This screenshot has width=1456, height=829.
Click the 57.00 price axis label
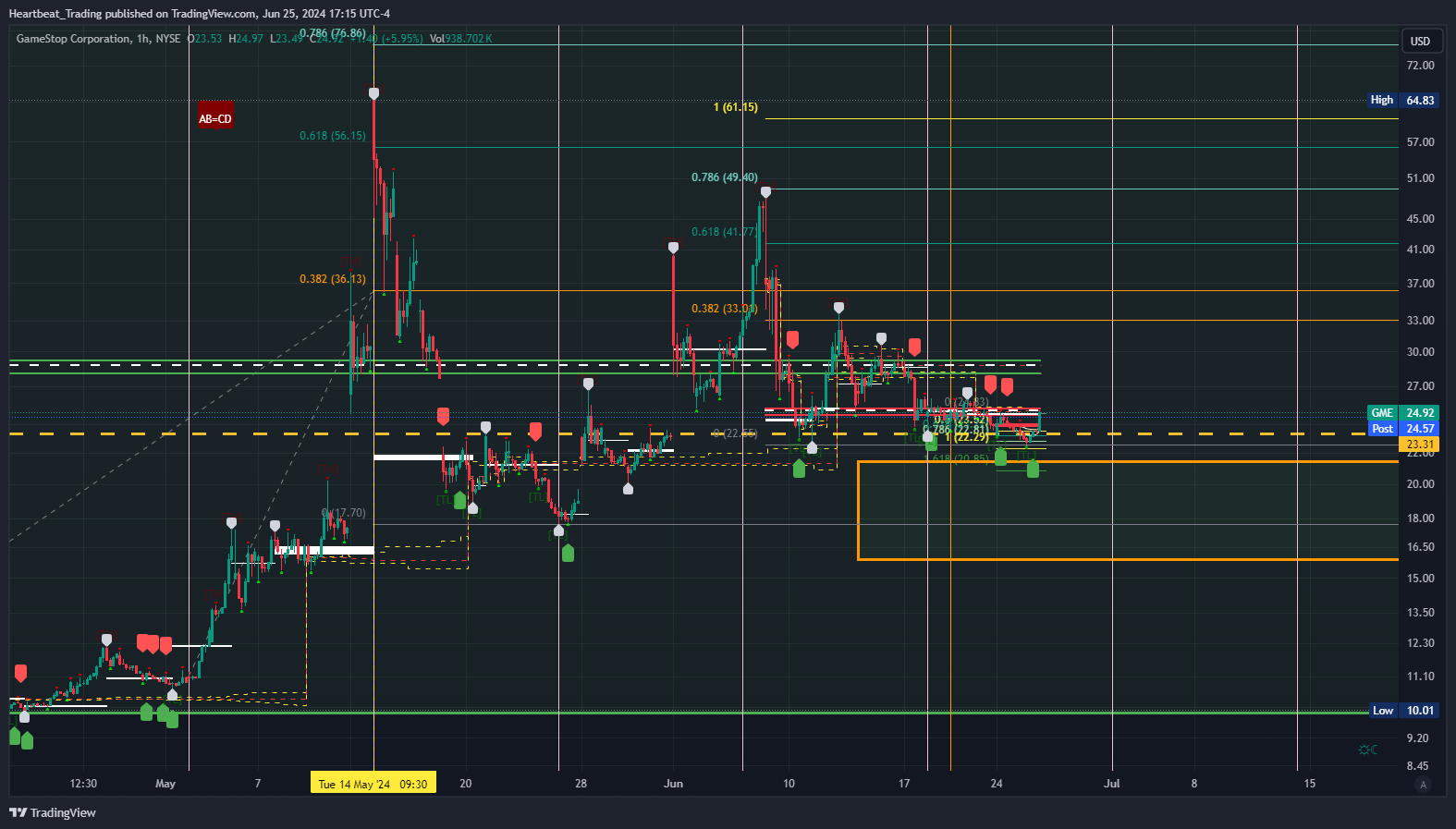pyautogui.click(x=1420, y=142)
